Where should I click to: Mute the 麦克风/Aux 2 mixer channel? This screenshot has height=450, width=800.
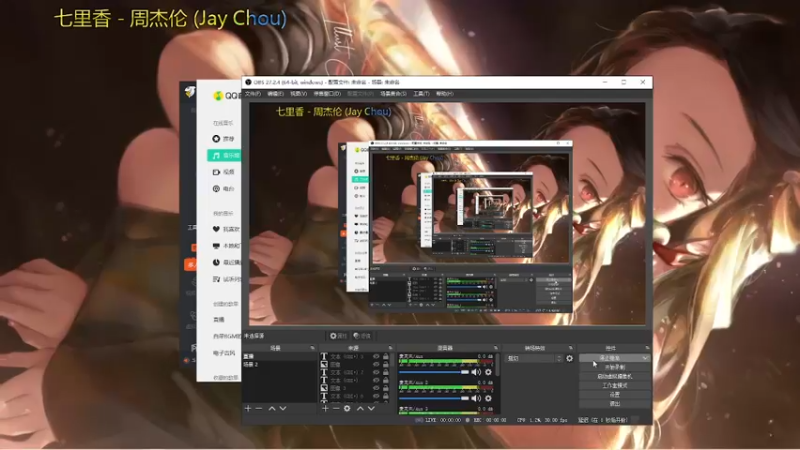476,398
